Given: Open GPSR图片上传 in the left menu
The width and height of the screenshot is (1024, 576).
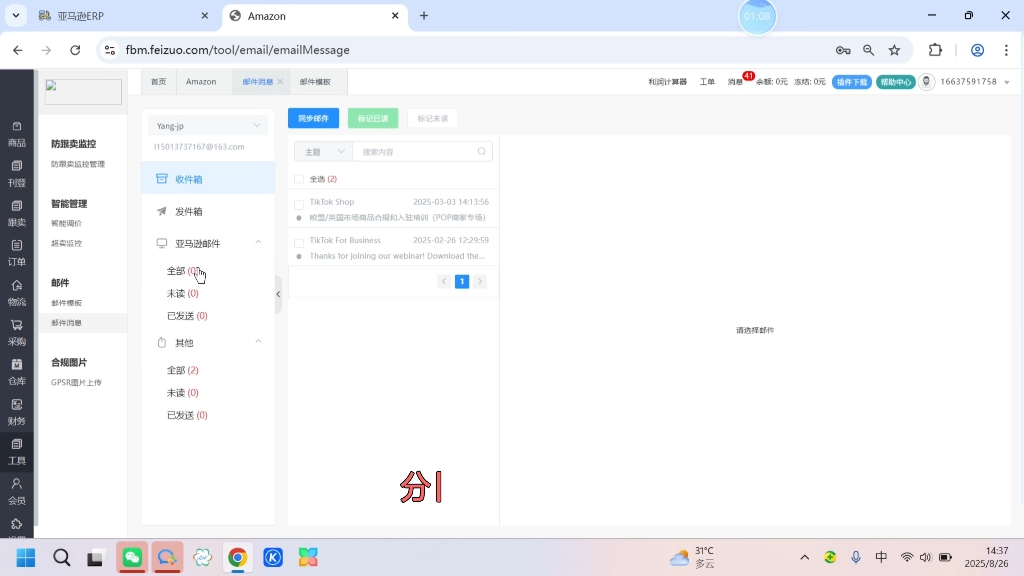Looking at the screenshot, I should [x=76, y=383].
